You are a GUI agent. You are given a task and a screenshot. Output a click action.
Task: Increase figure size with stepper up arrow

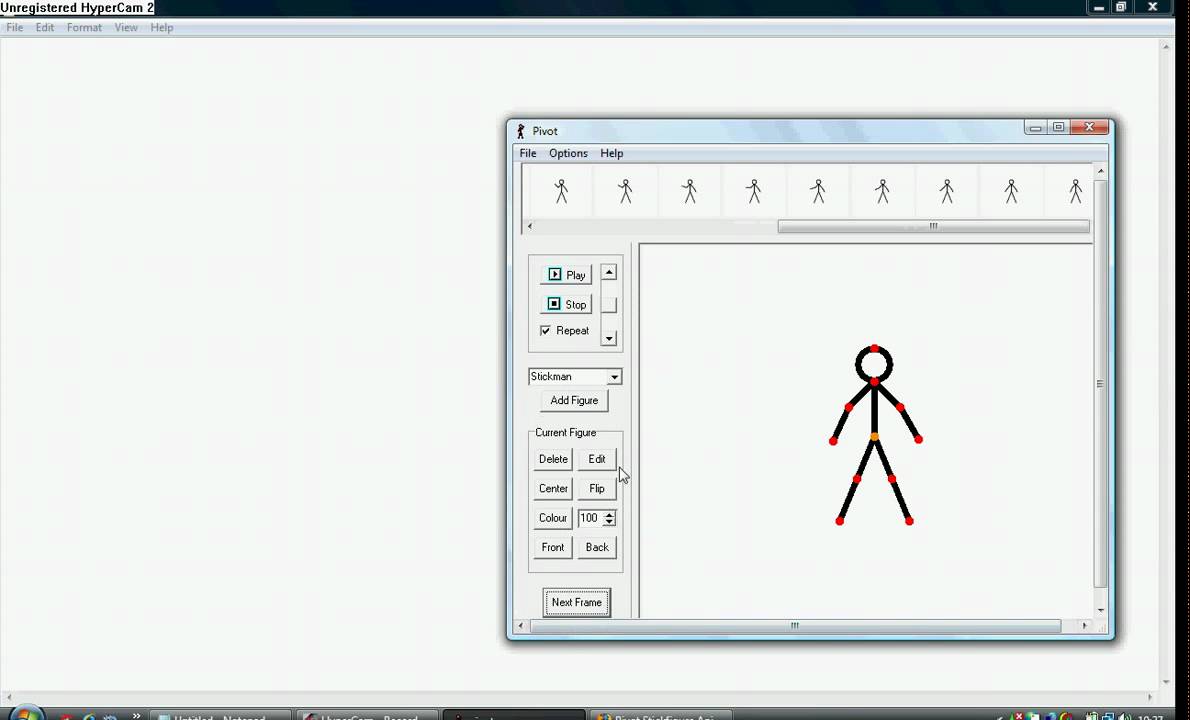609,514
